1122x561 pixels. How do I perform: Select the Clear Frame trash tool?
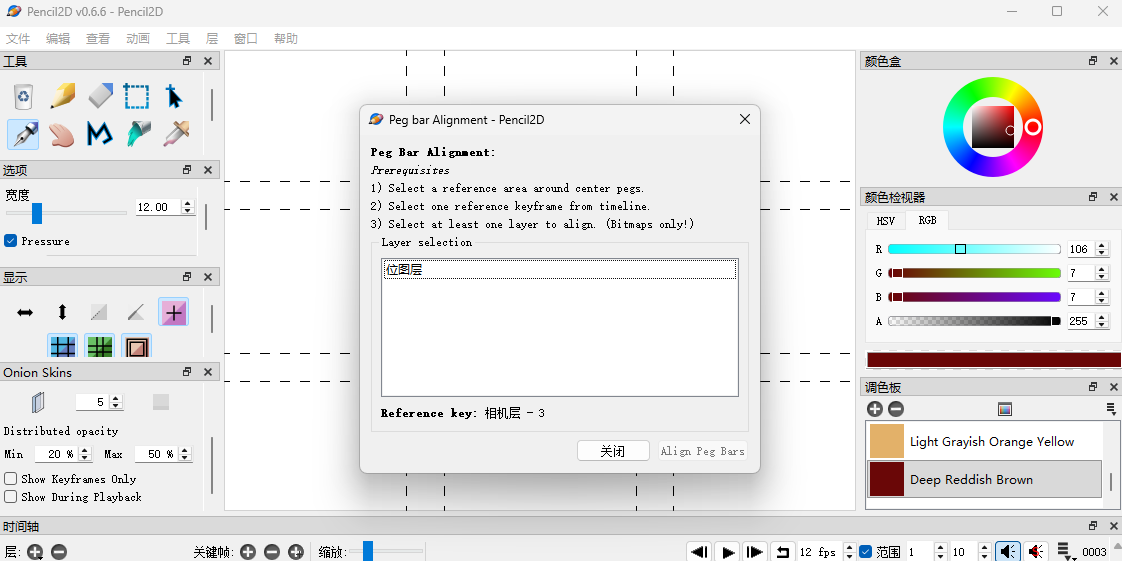24,96
